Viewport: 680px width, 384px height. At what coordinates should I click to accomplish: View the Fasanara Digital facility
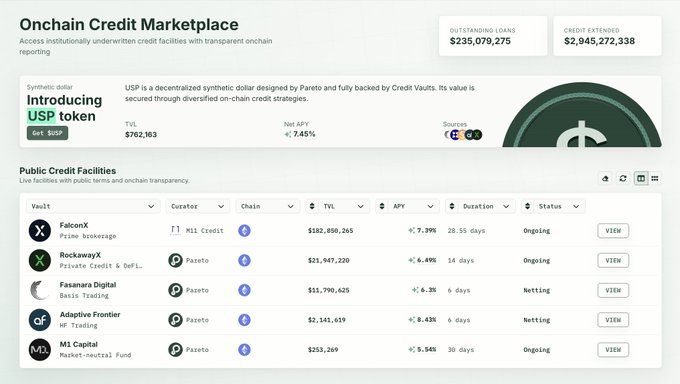[x=613, y=290]
